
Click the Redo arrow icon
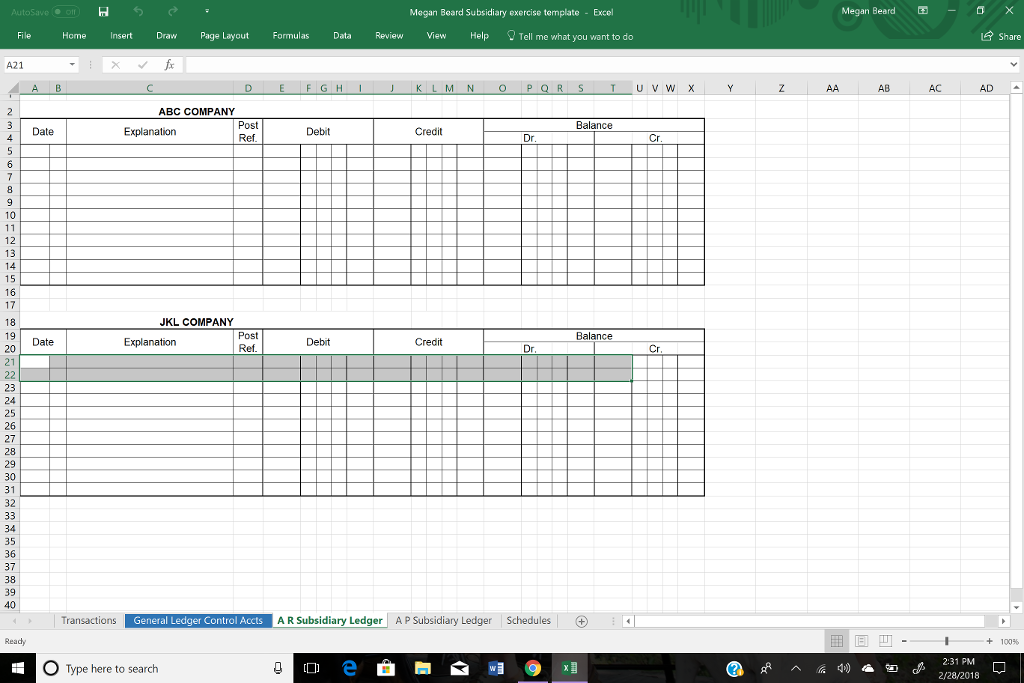point(172,12)
